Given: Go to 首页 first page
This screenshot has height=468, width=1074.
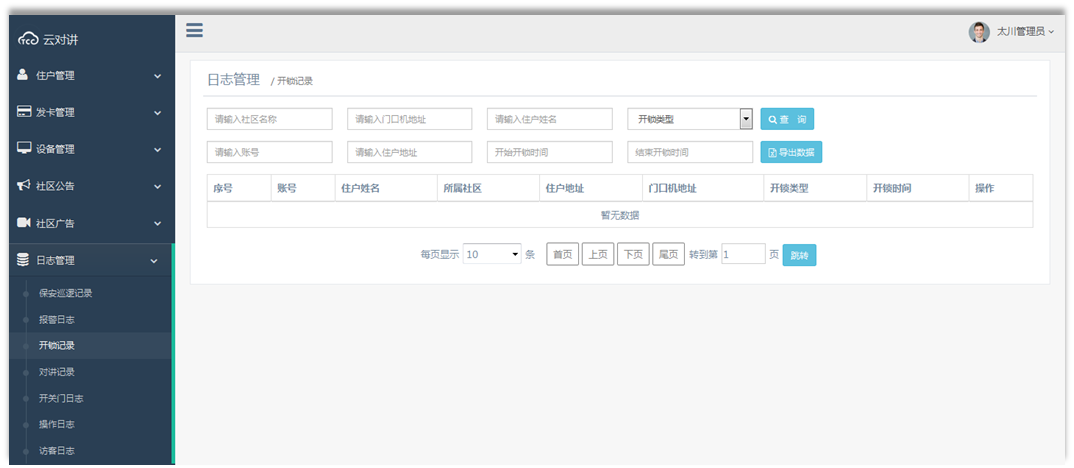Looking at the screenshot, I should 563,254.
